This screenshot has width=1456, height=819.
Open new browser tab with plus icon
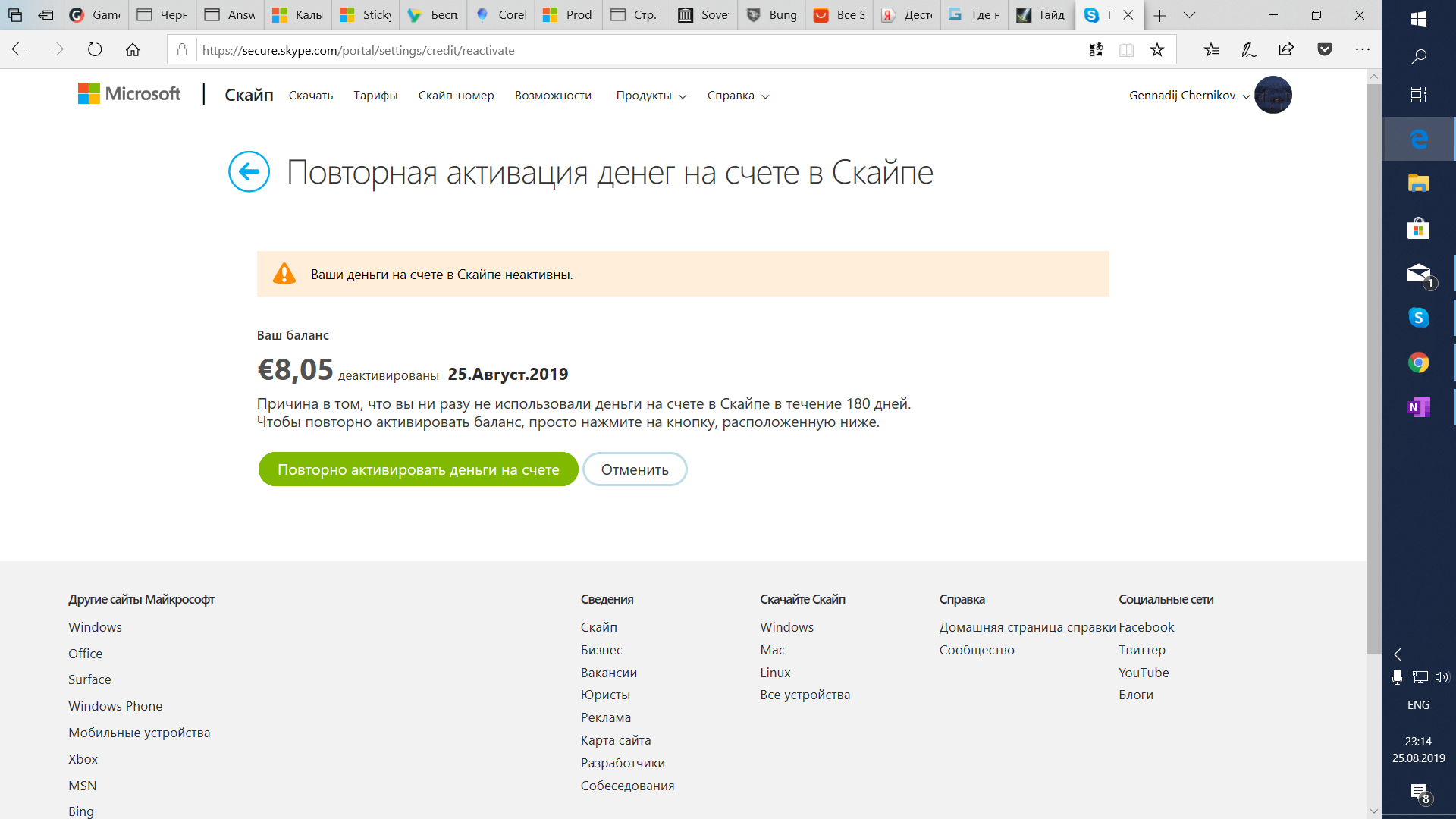coord(1159,15)
